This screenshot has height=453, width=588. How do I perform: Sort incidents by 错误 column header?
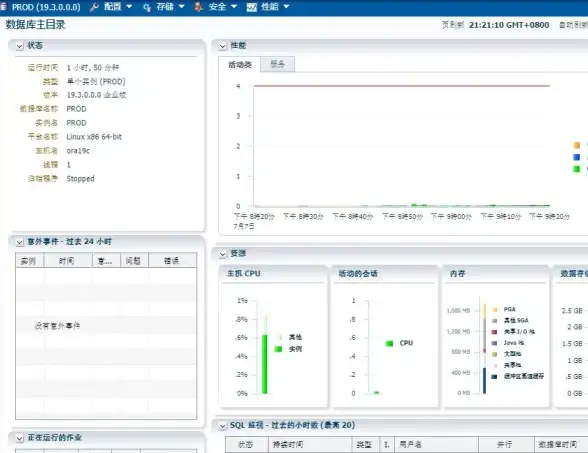pos(172,261)
